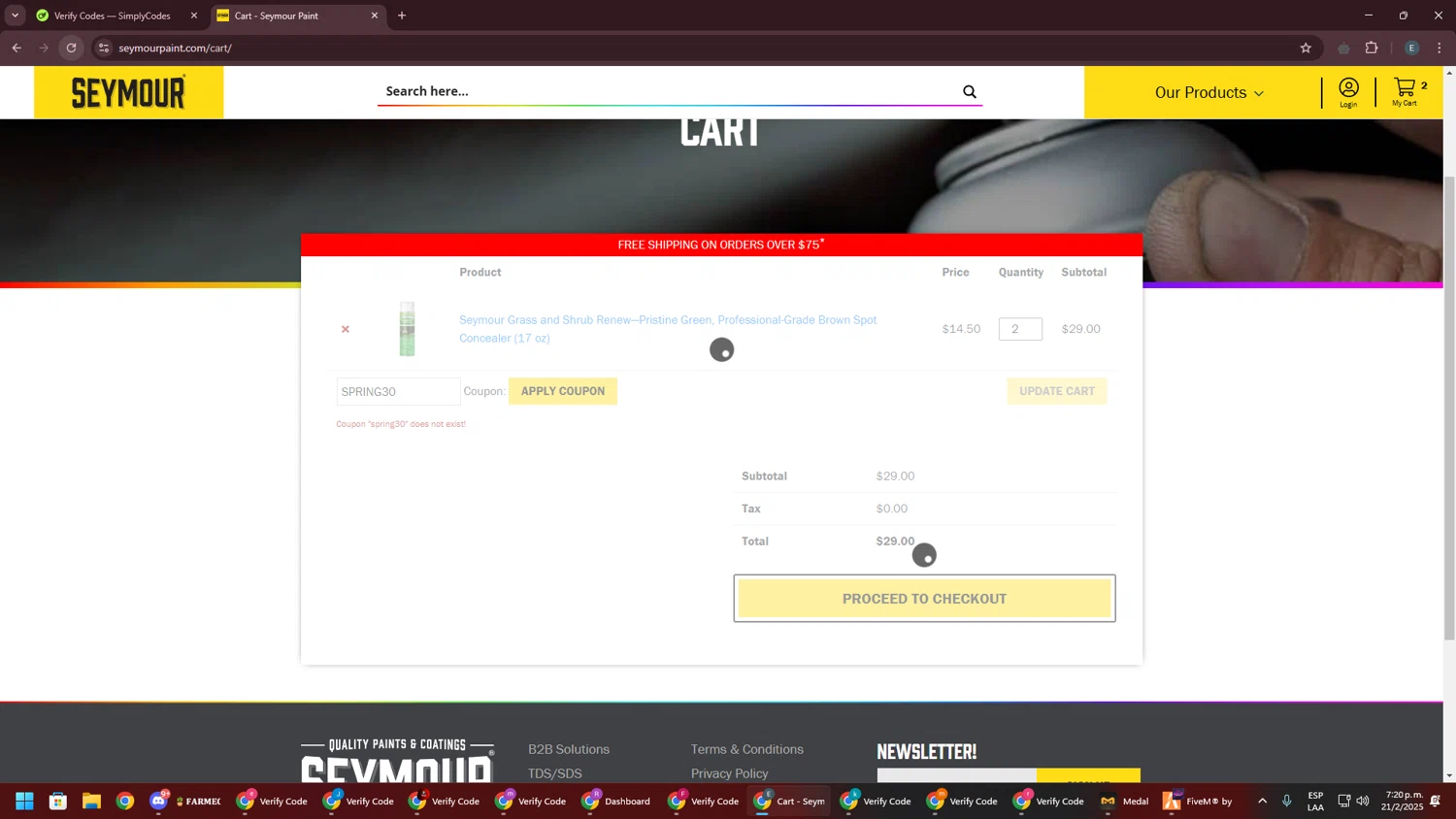This screenshot has height=819, width=1456.
Task: Click the Total amount $29.00
Action: 895,541
